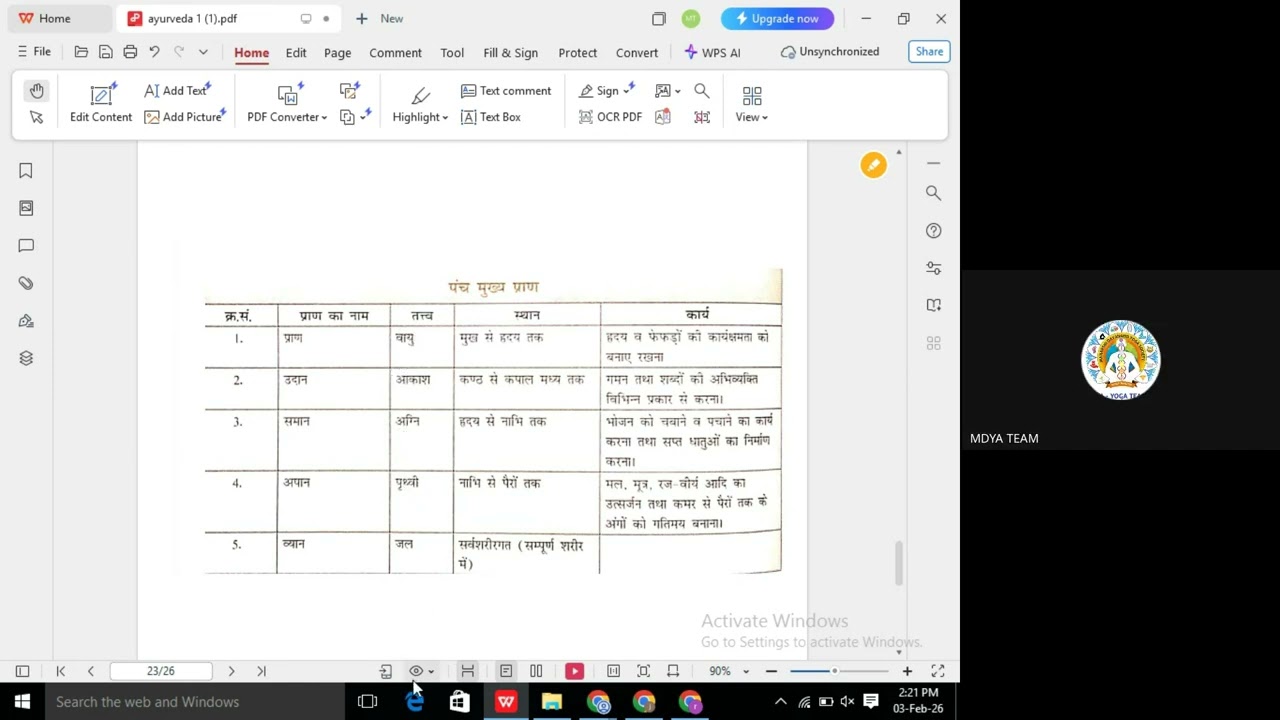Toggle the navigation pane in the status bar
This screenshot has width=1280, height=720.
coord(22,671)
